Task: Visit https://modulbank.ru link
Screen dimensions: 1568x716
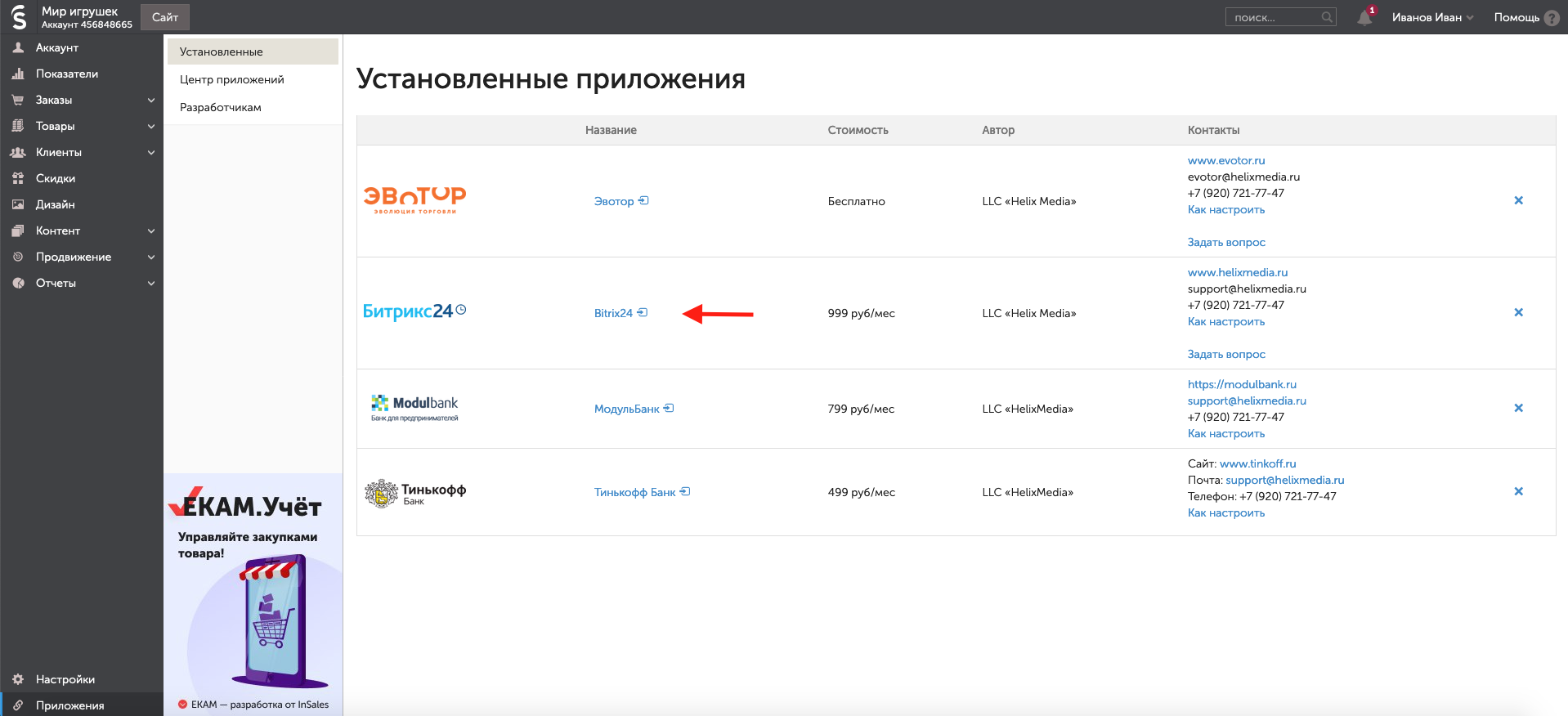Action: click(1242, 384)
